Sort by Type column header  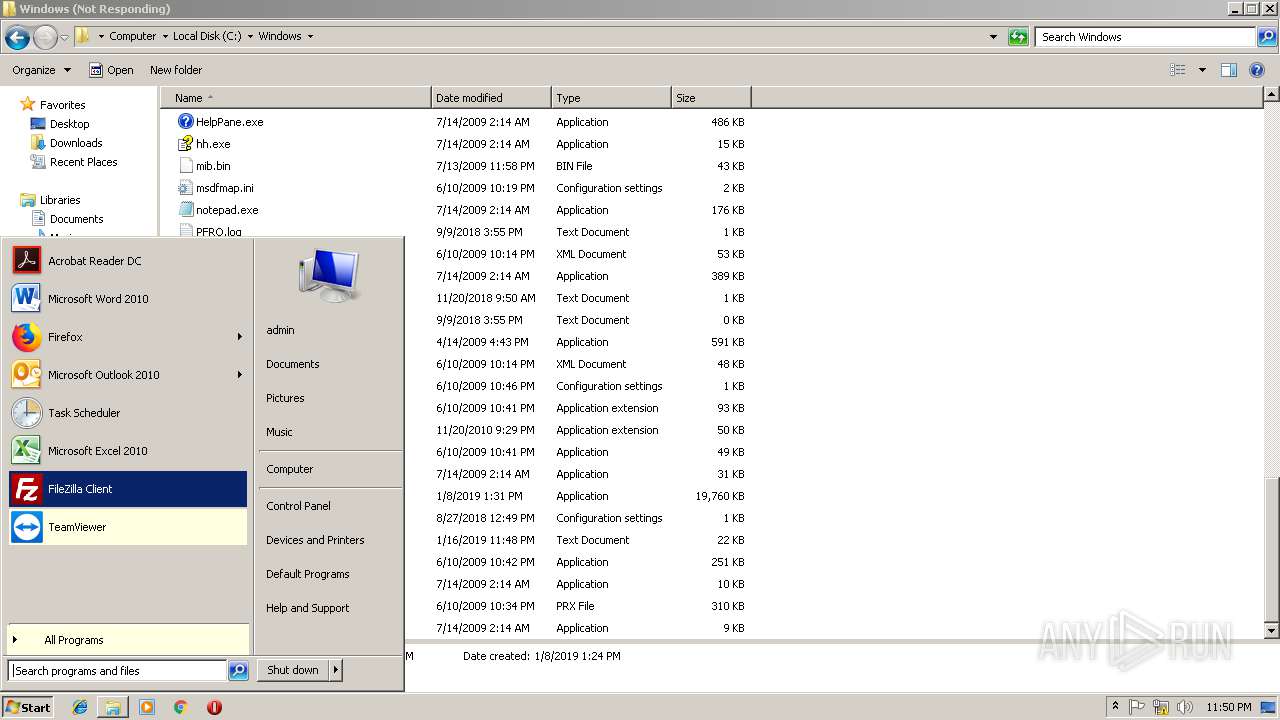tap(611, 98)
